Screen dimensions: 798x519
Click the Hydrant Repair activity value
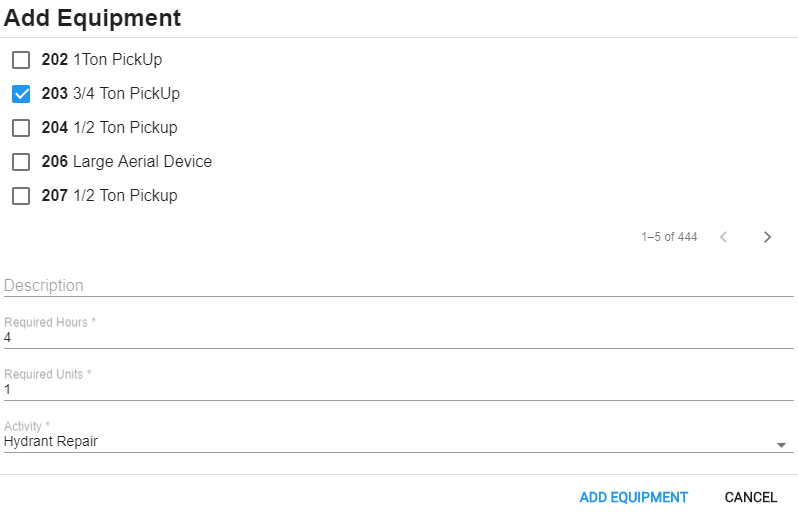pos(51,441)
